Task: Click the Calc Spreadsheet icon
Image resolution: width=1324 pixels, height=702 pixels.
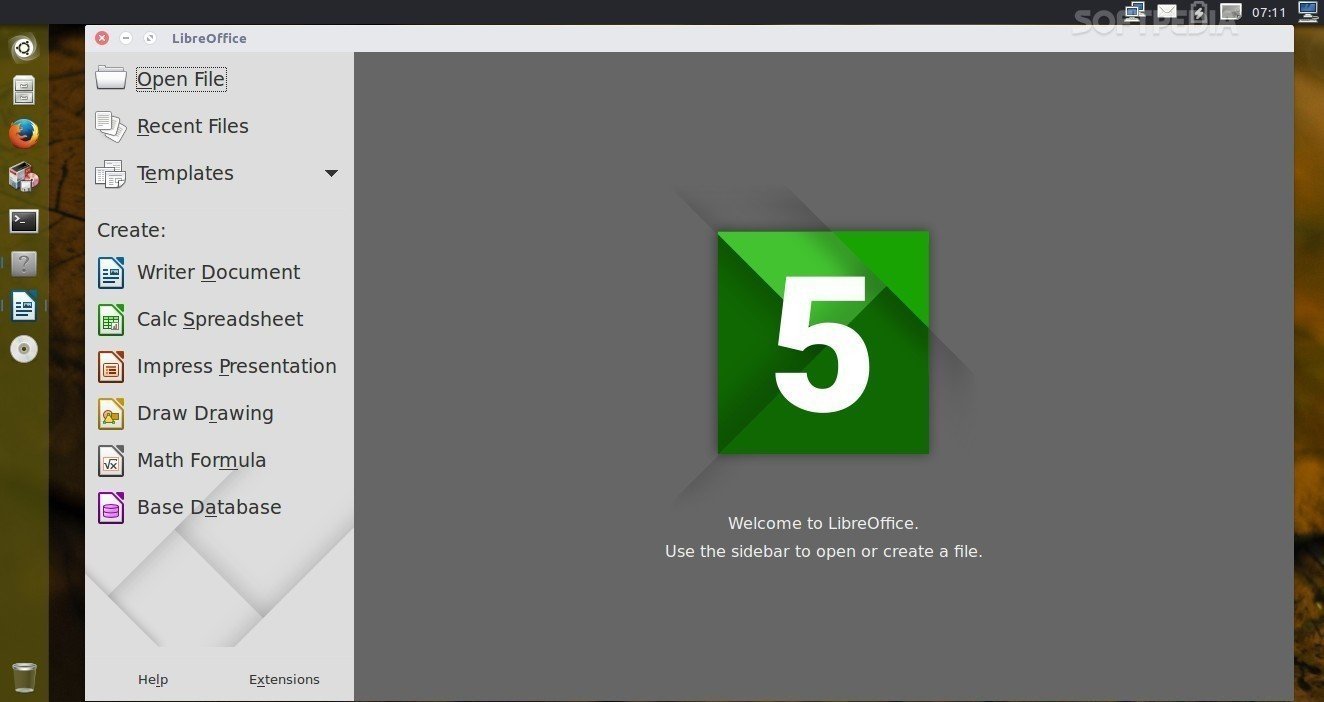Action: pyautogui.click(x=111, y=319)
